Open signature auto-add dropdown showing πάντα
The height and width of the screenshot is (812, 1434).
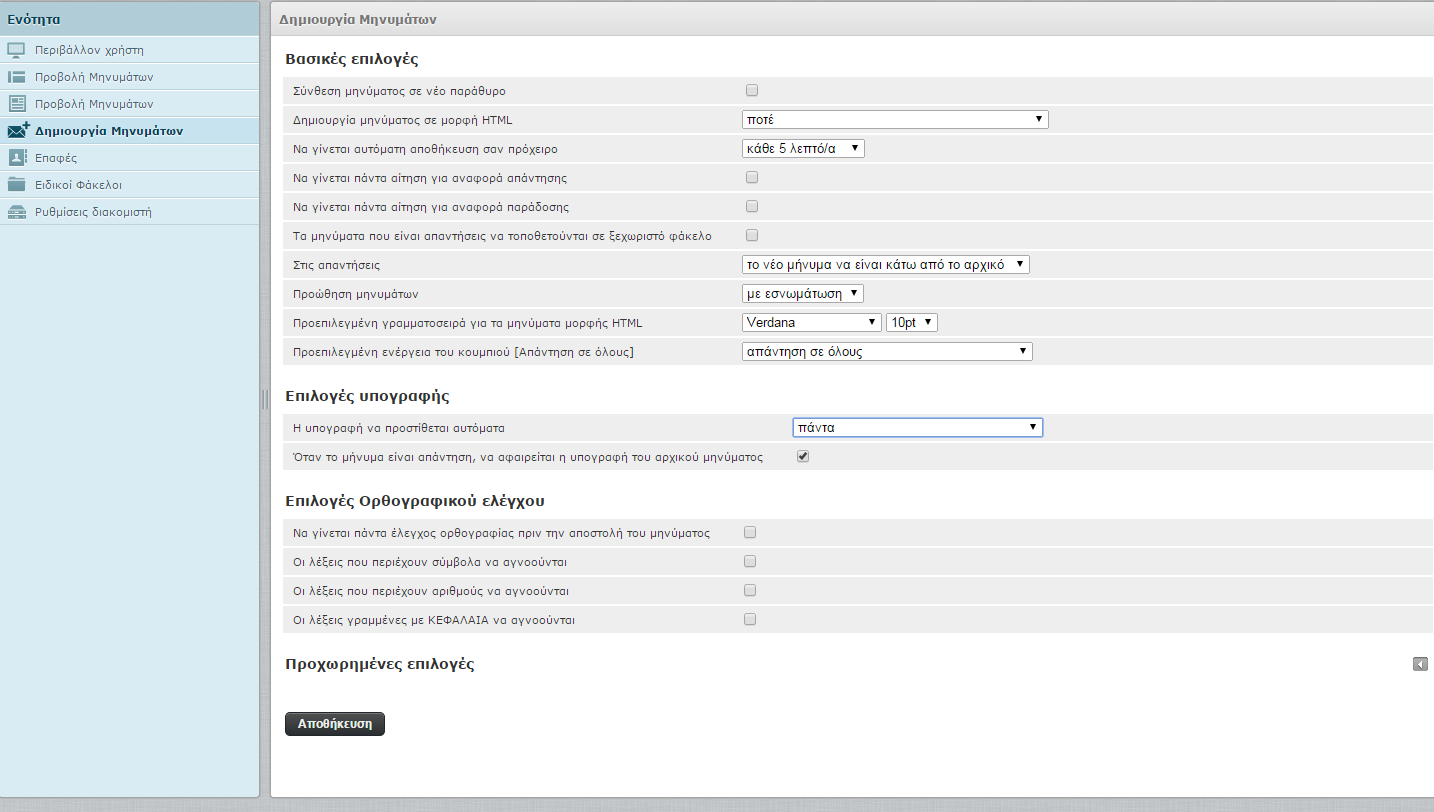coord(917,427)
